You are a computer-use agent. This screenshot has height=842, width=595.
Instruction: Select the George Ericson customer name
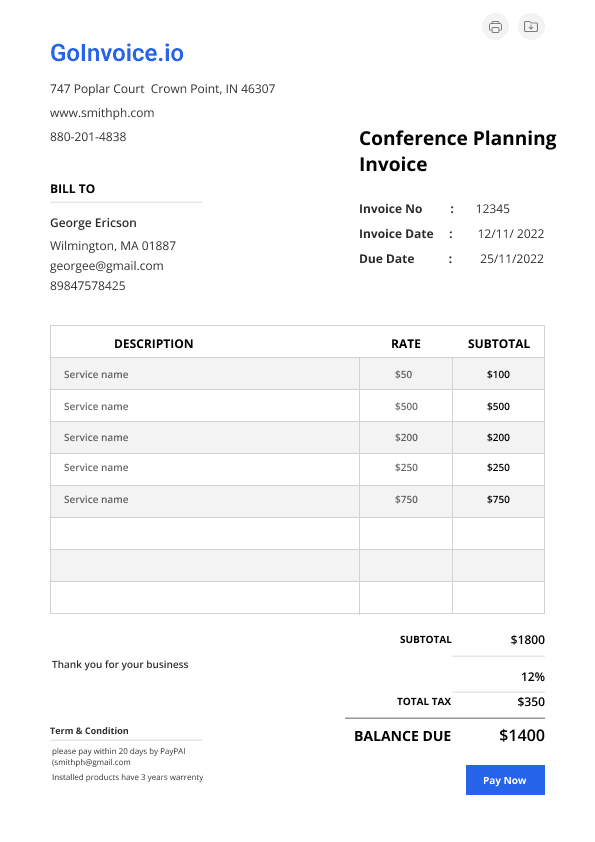[x=93, y=223]
